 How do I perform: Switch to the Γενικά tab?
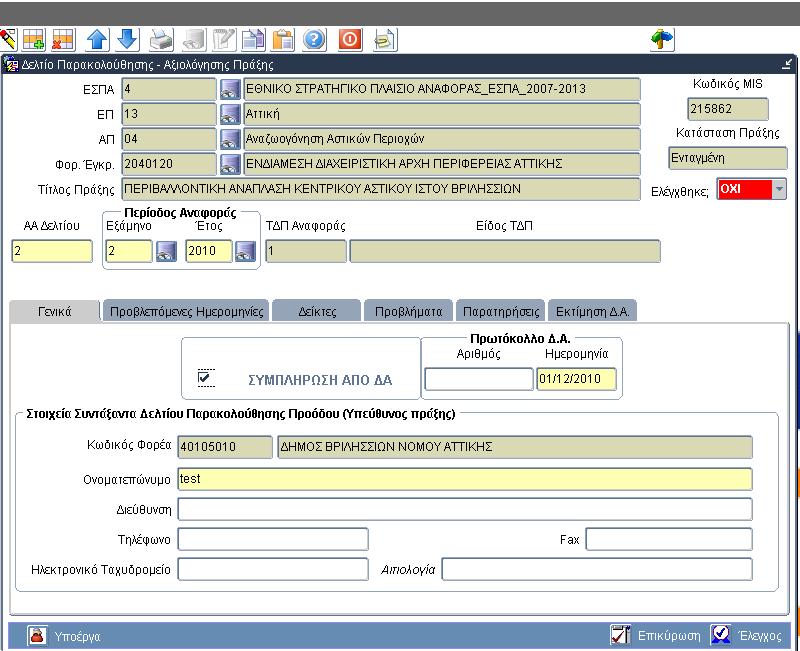pos(55,311)
